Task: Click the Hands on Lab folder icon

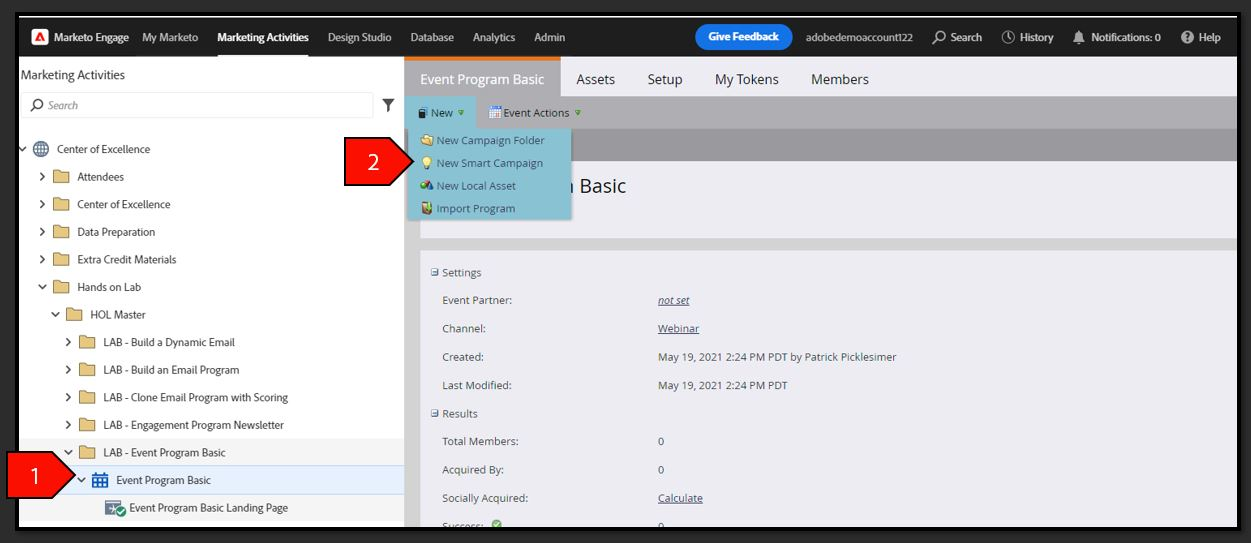Action: click(x=61, y=287)
